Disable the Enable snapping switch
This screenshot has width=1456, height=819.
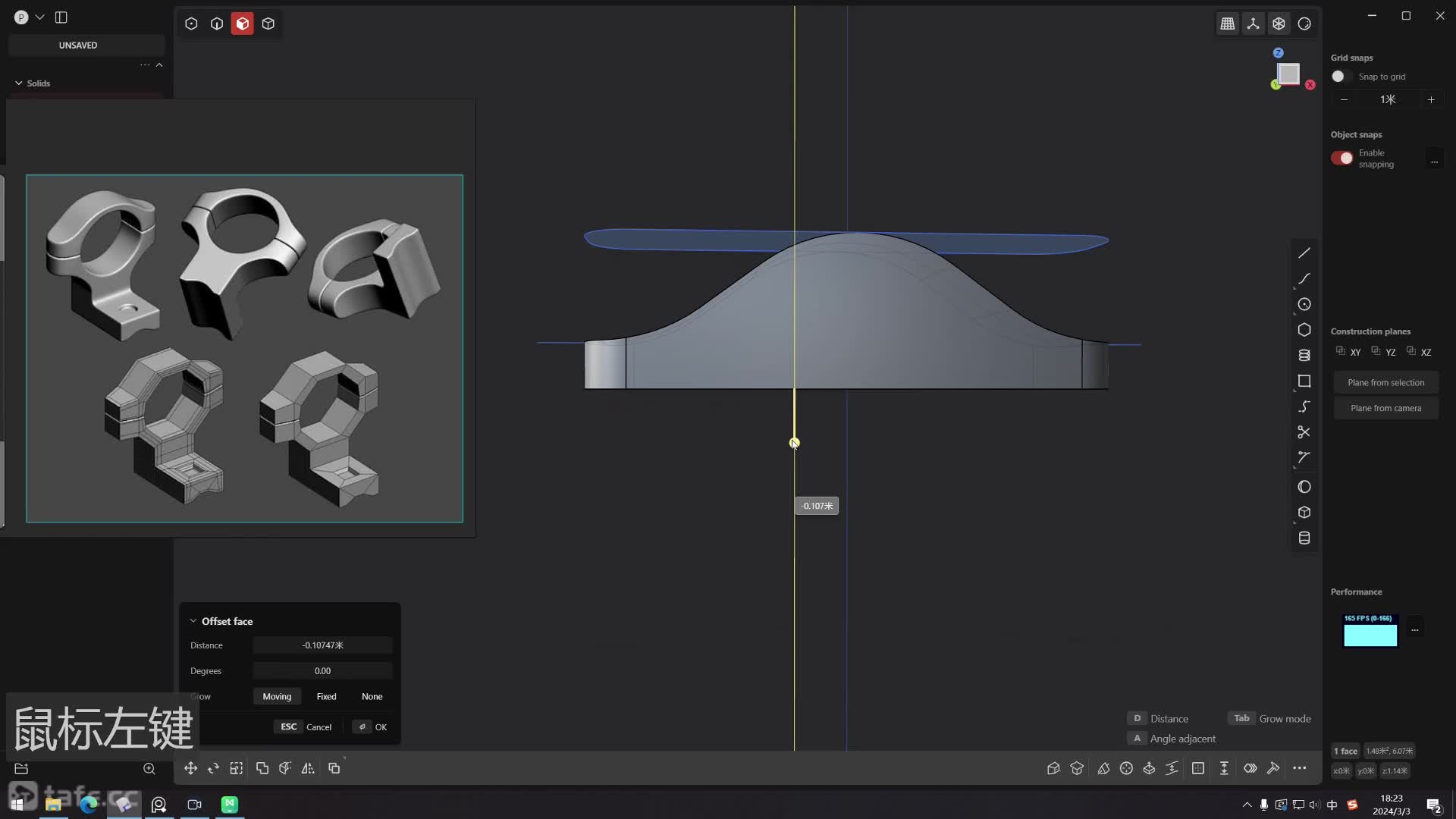tap(1341, 158)
